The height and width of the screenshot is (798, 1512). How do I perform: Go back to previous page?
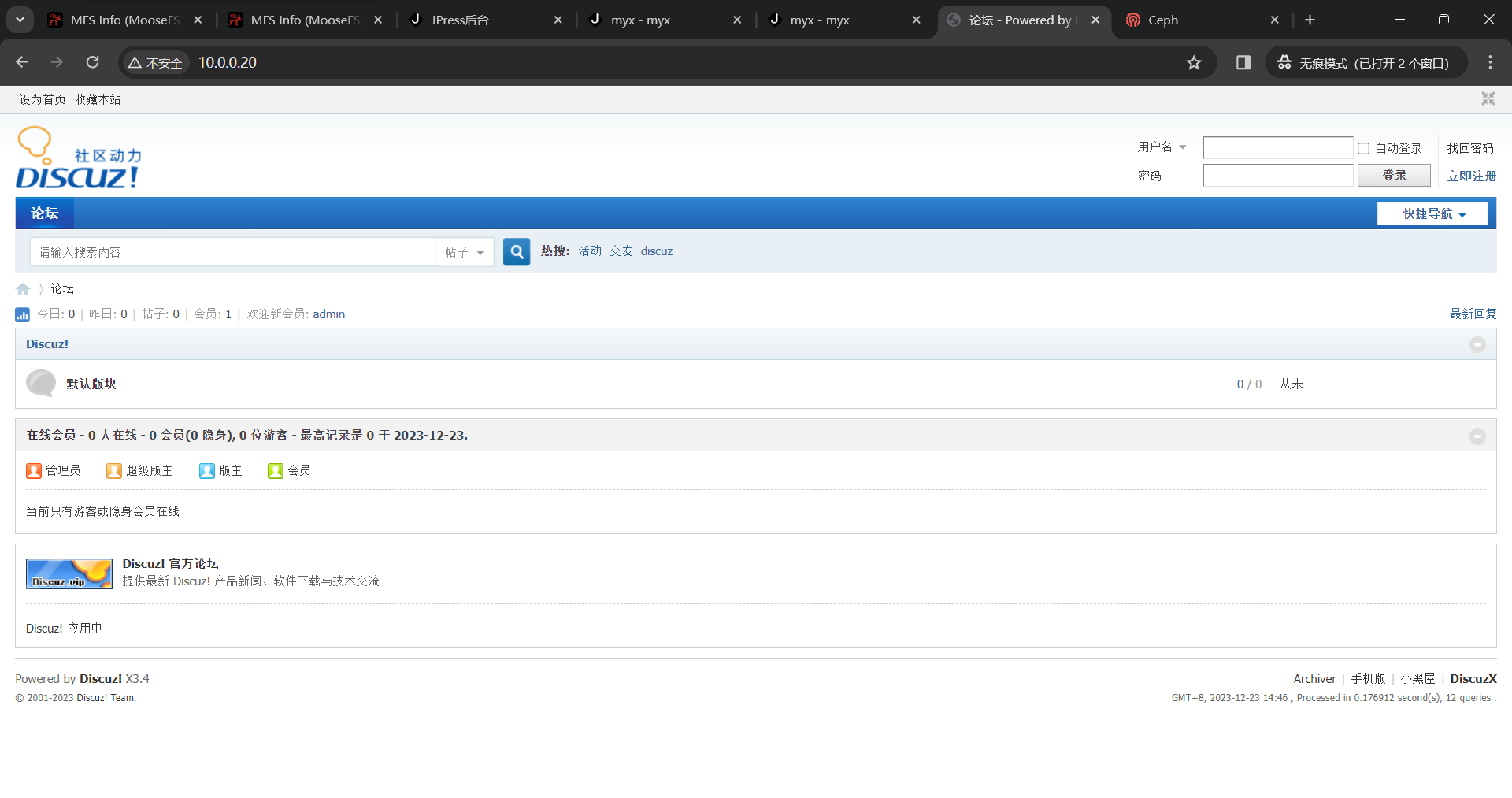click(22, 62)
